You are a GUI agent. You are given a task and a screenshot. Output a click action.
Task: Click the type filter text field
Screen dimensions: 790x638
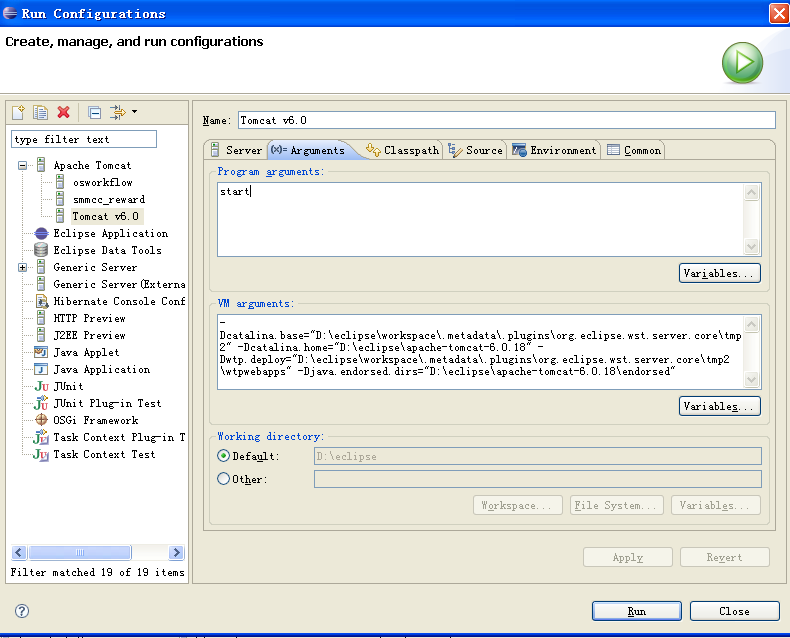(84, 139)
